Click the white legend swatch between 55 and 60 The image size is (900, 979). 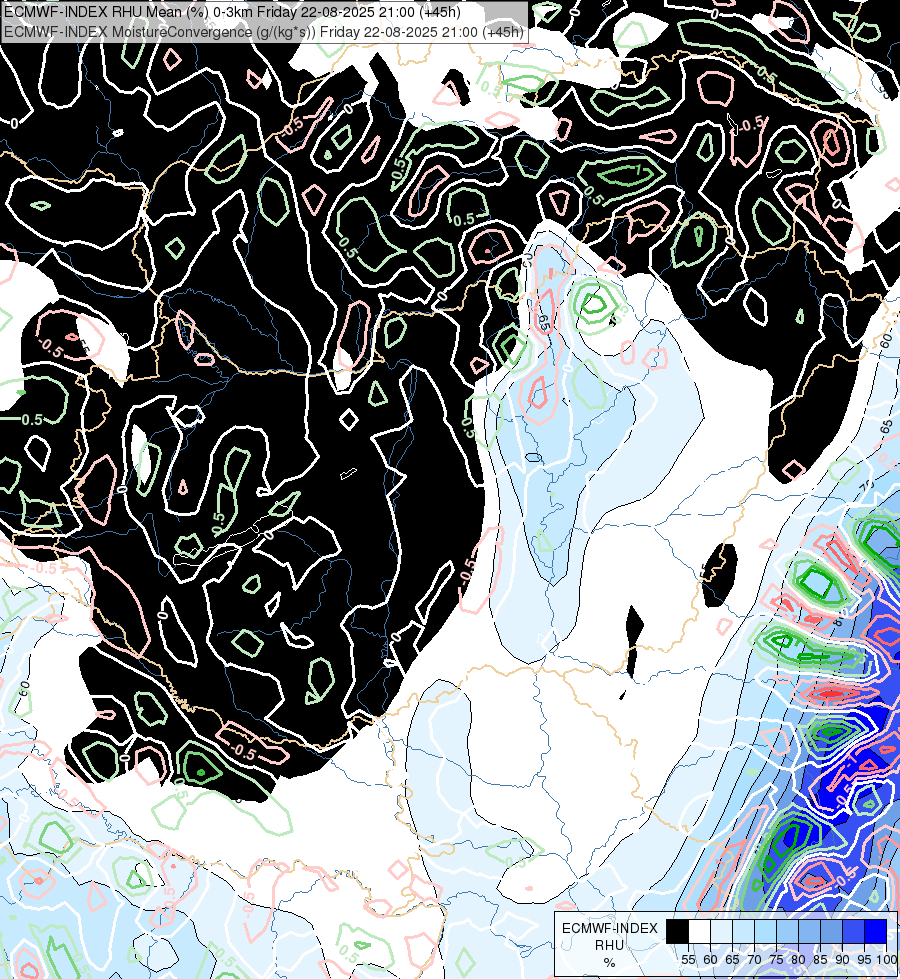[700, 931]
